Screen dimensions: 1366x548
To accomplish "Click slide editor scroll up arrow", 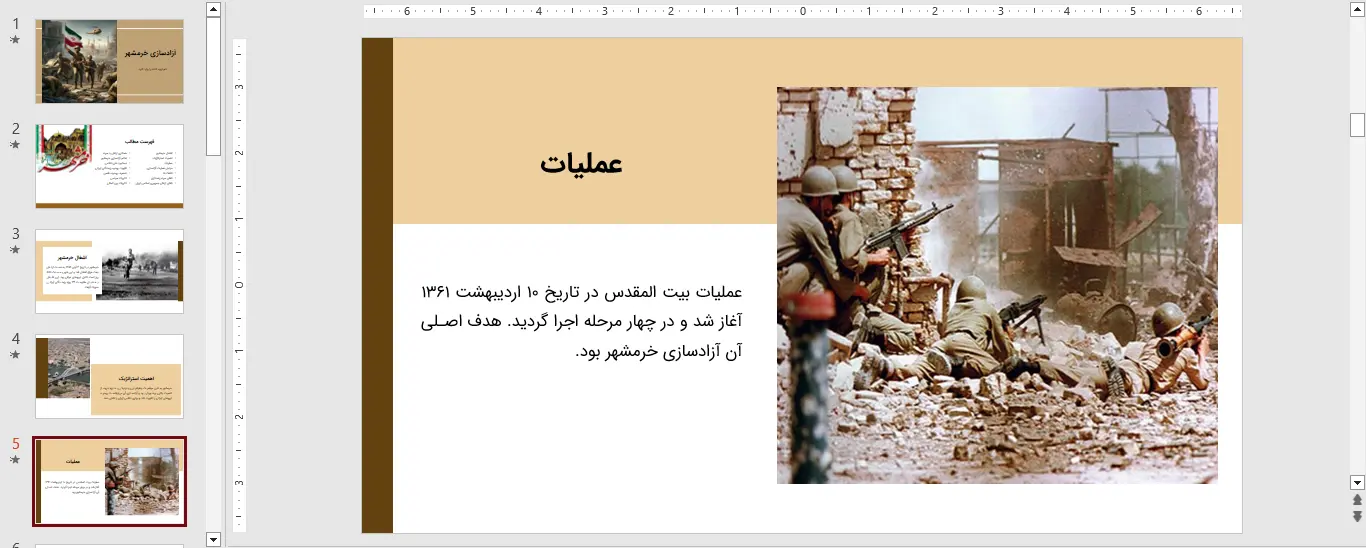I will (1357, 9).
